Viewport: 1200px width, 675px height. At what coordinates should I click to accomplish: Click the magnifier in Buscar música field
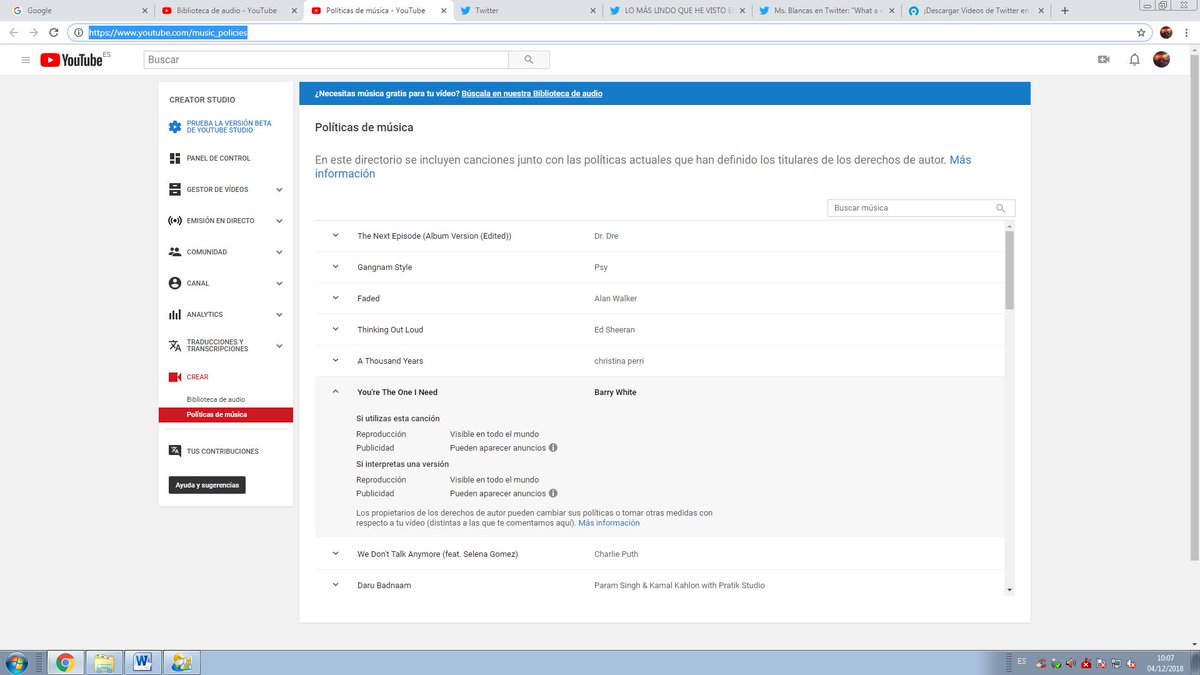pyautogui.click(x=1001, y=208)
